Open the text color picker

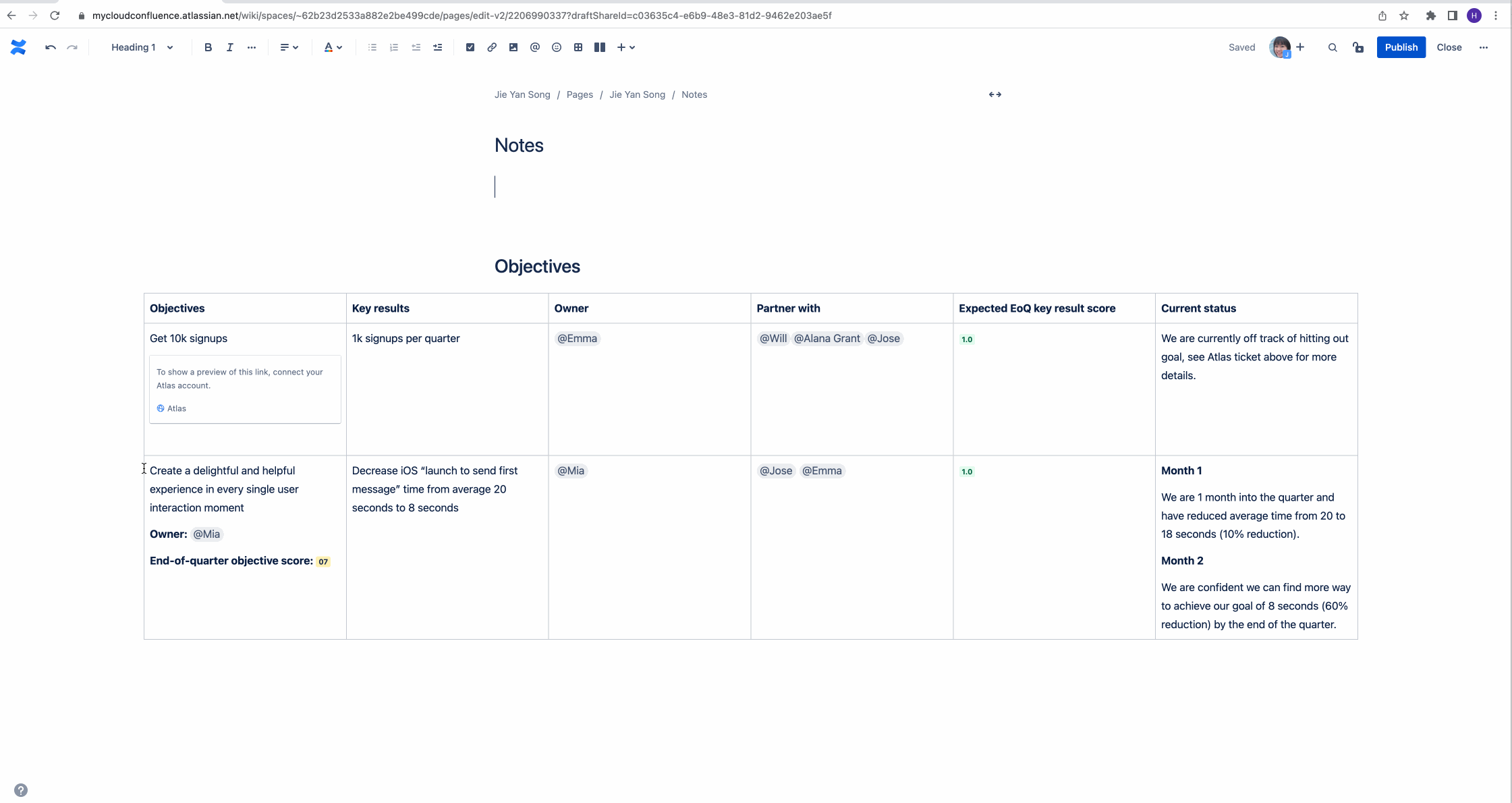(333, 47)
